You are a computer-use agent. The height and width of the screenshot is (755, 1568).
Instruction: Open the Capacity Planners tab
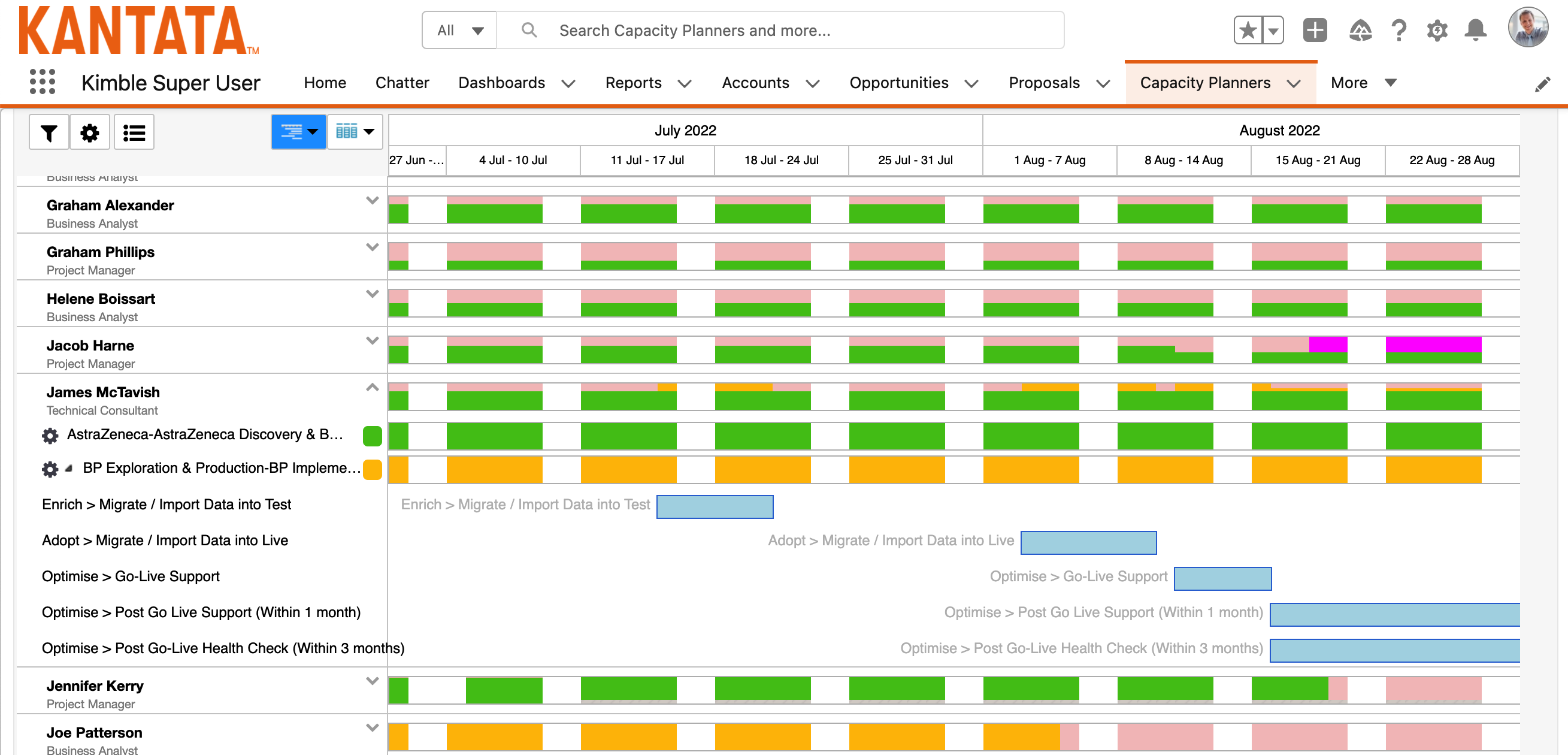[1204, 83]
